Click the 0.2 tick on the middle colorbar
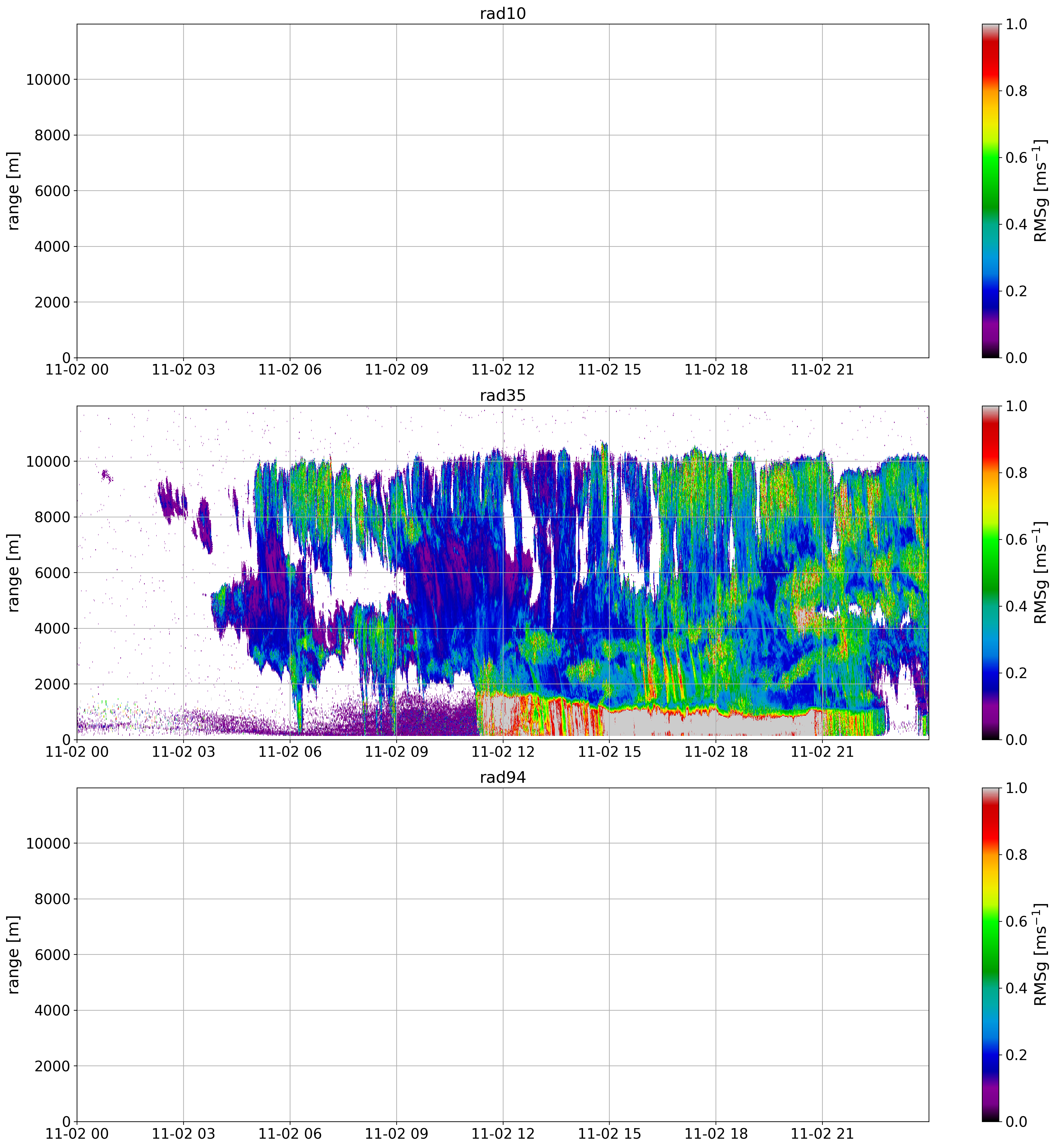The image size is (1057, 1148). (x=1016, y=673)
